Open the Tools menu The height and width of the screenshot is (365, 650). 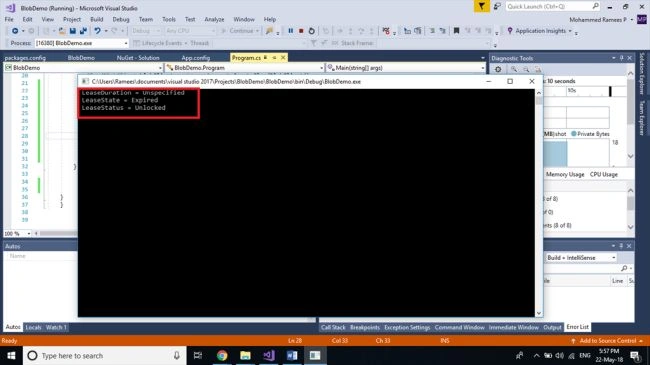coord(169,19)
